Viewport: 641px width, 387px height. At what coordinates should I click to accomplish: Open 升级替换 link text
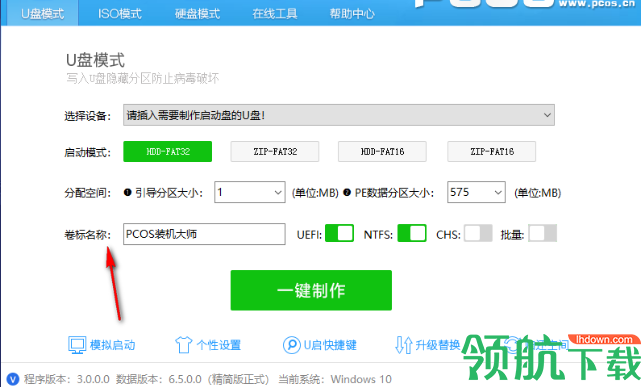(x=438, y=345)
